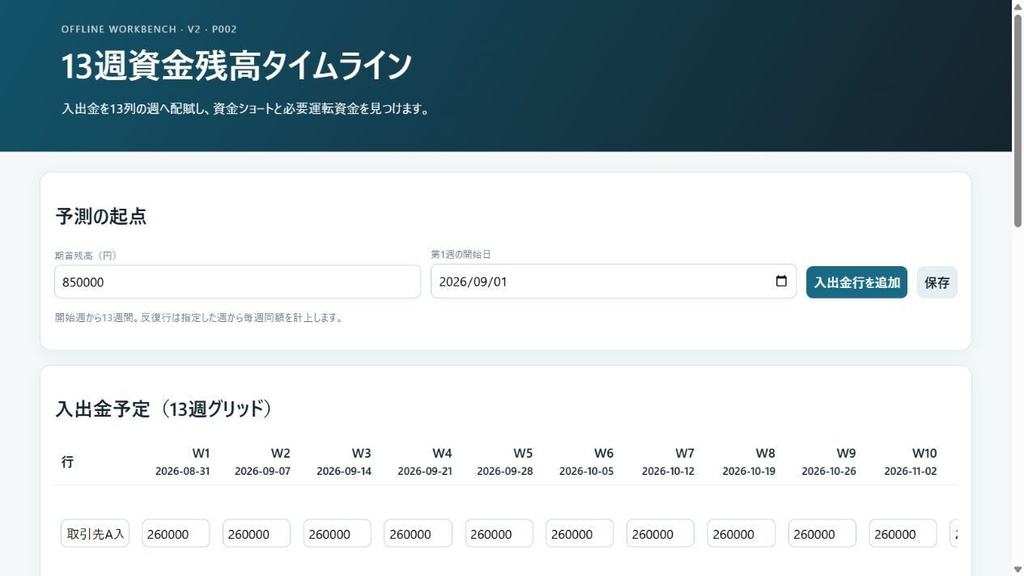Click the W10 2026-11-02 column header
The height and width of the screenshot is (576, 1024).
point(910,462)
